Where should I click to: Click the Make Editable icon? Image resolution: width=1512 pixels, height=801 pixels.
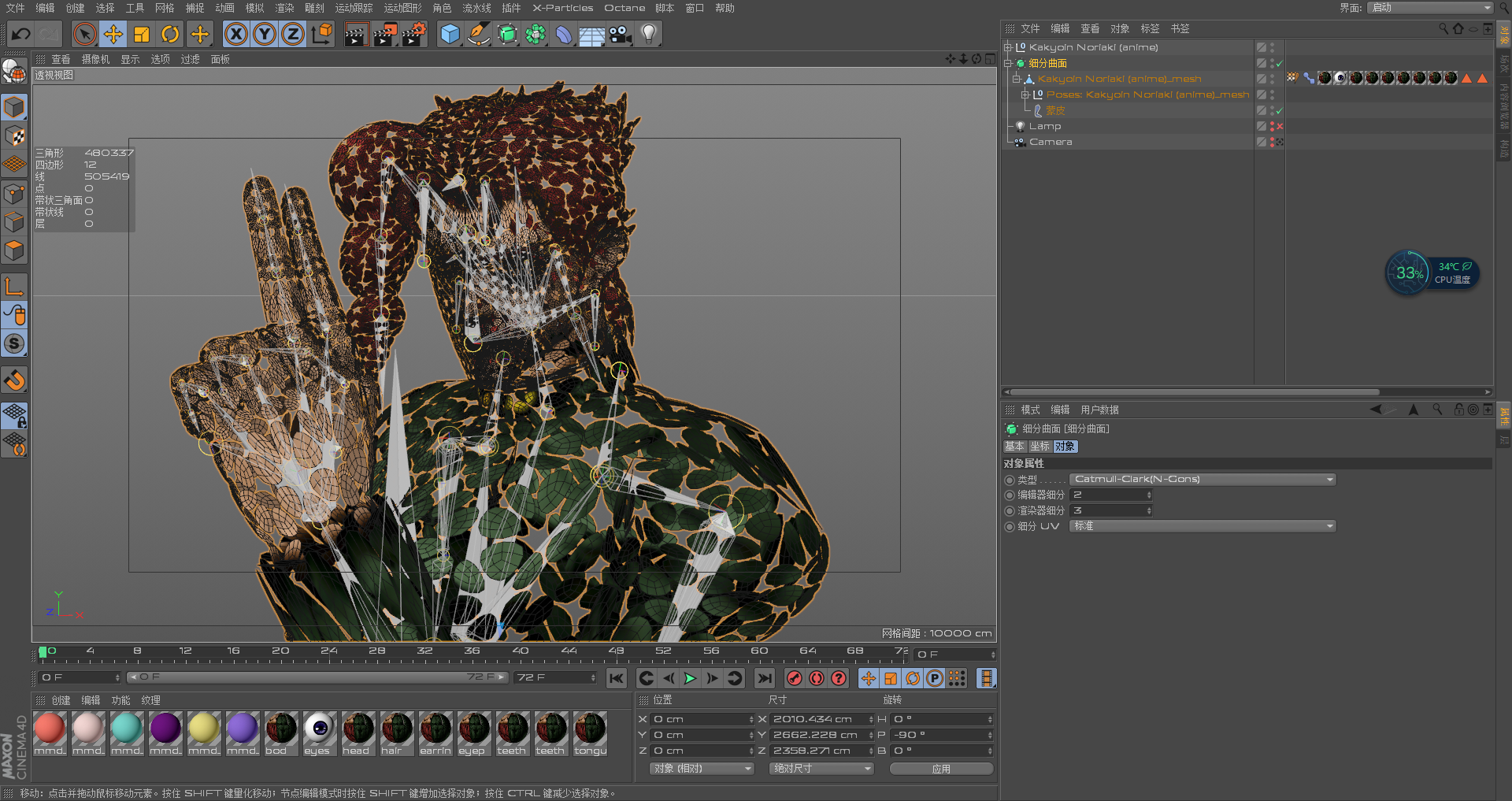14,72
